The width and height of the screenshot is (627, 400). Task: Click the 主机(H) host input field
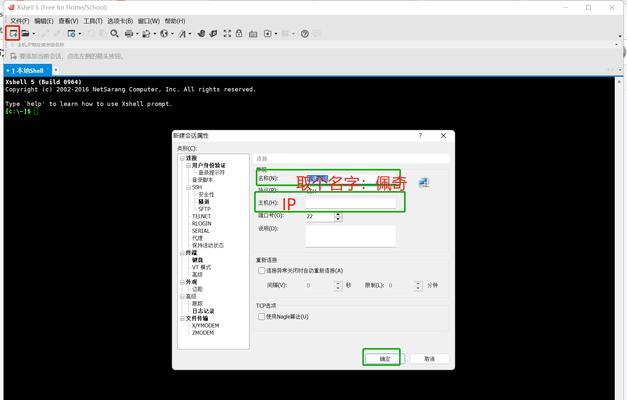pyautogui.click(x=351, y=203)
